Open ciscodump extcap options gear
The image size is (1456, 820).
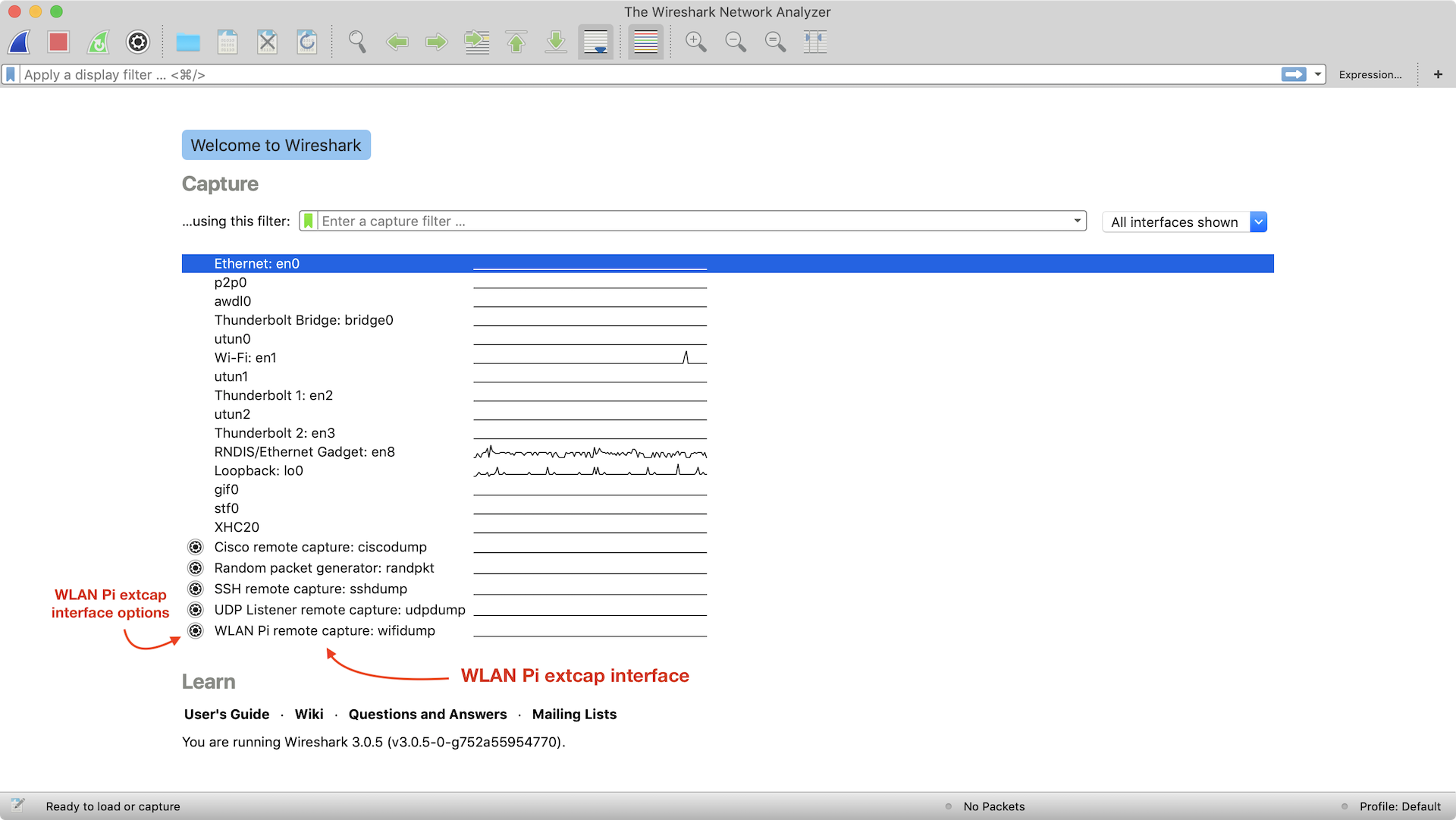[x=196, y=547]
